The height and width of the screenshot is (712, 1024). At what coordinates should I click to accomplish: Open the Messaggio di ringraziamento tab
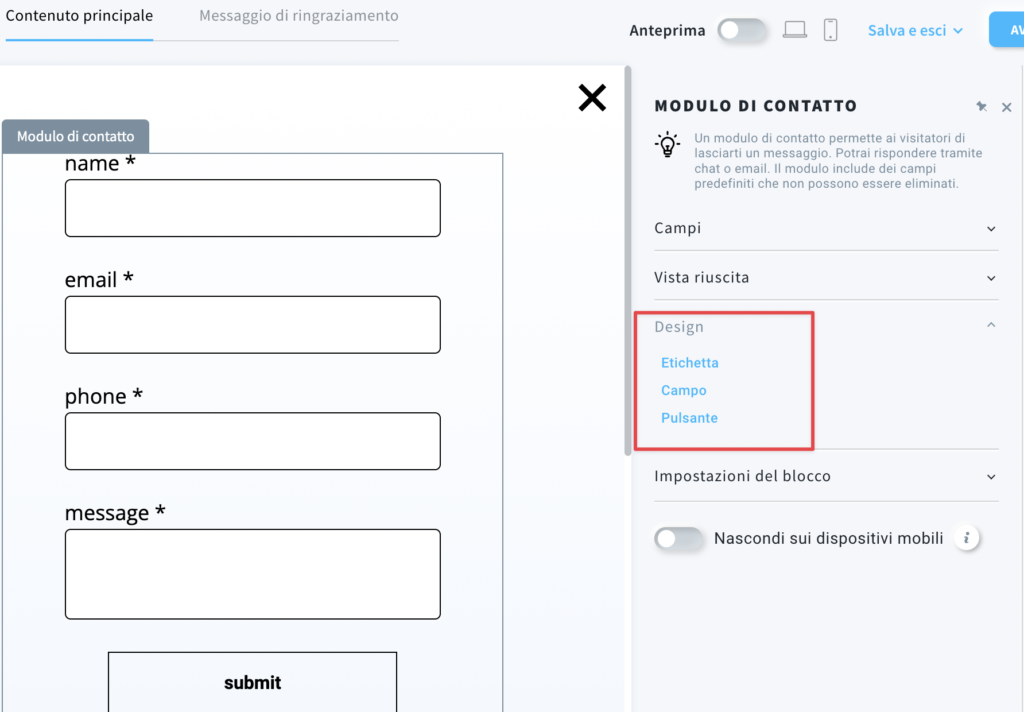[298, 16]
